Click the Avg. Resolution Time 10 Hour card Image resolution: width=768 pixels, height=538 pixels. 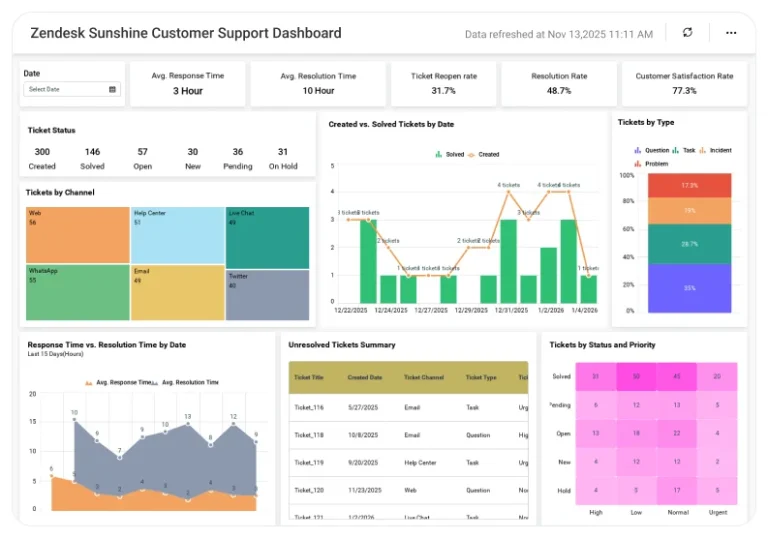[318, 84]
